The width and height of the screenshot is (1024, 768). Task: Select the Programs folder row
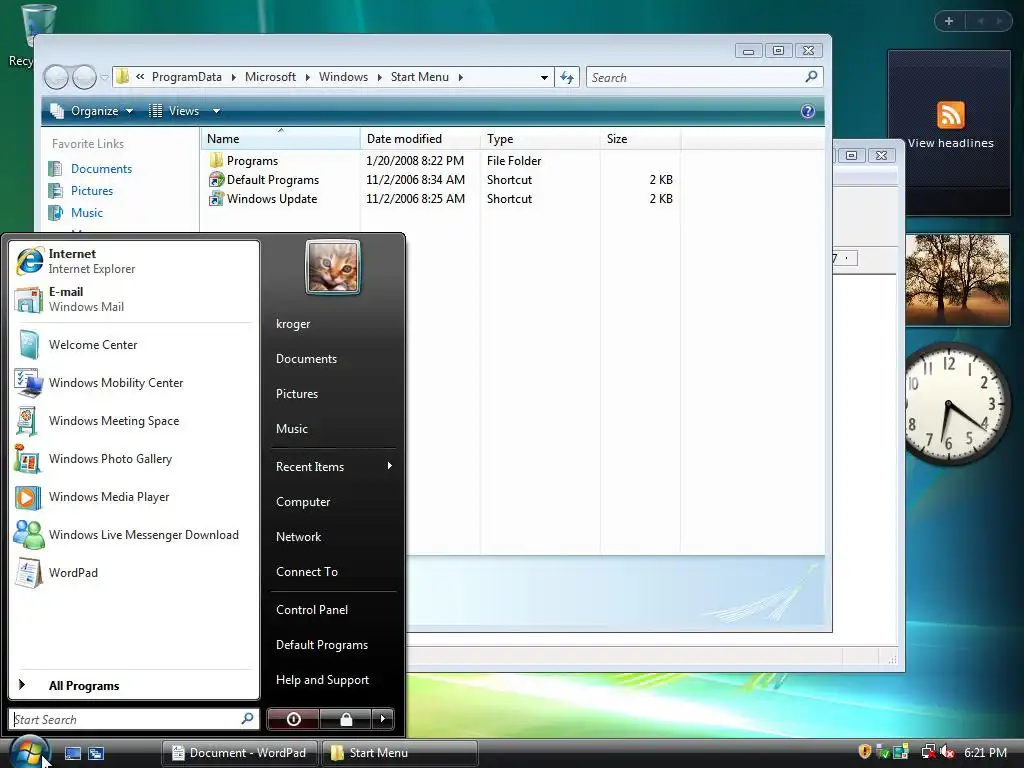click(x=441, y=161)
